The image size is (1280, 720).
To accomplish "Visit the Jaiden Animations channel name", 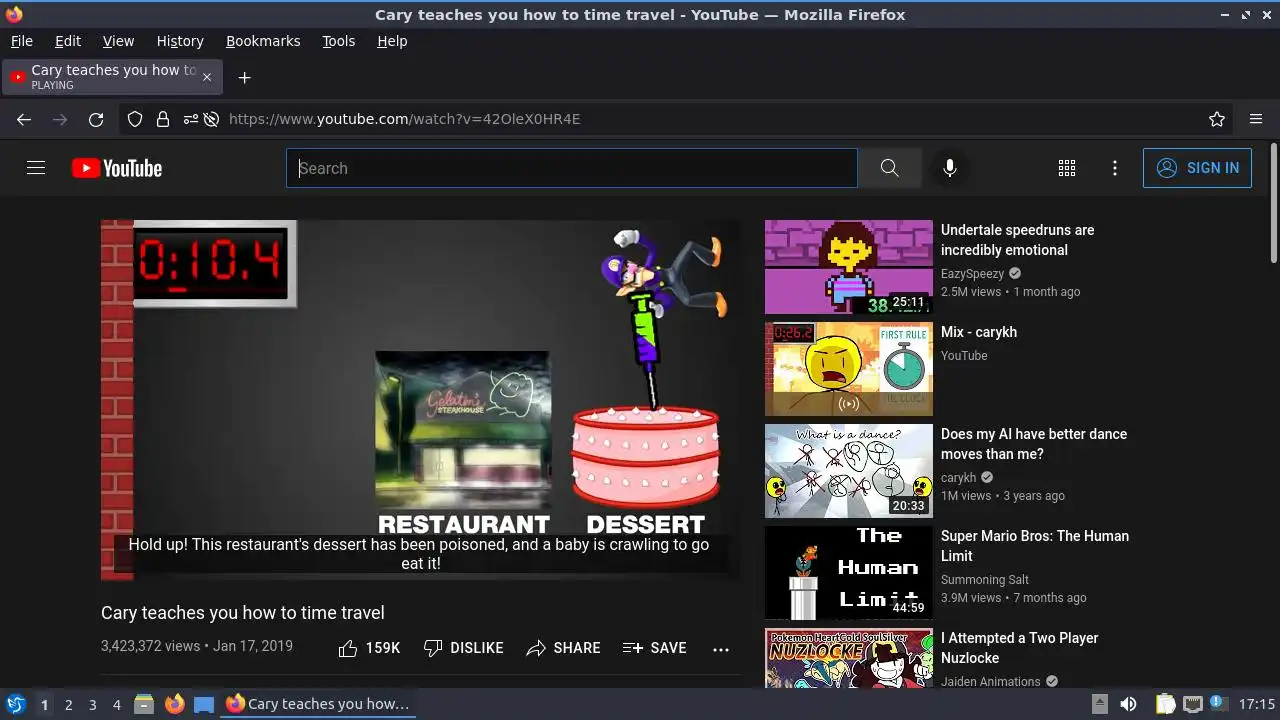I will point(991,682).
